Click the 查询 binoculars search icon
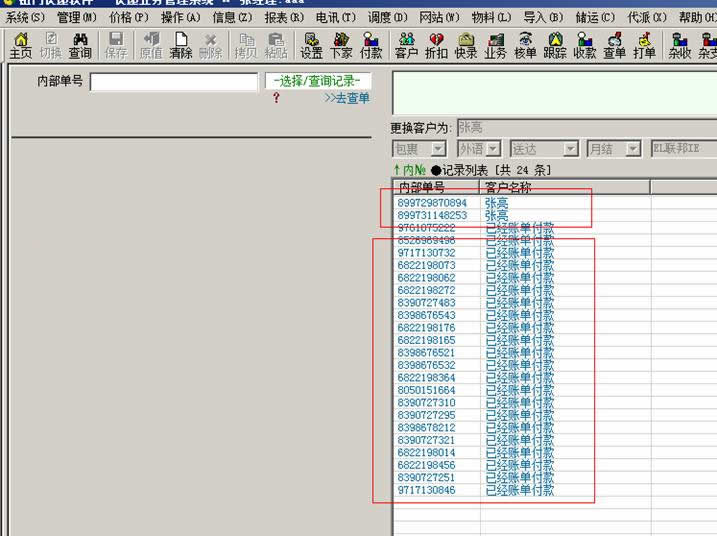Viewport: 717px width, 536px height. [80, 45]
